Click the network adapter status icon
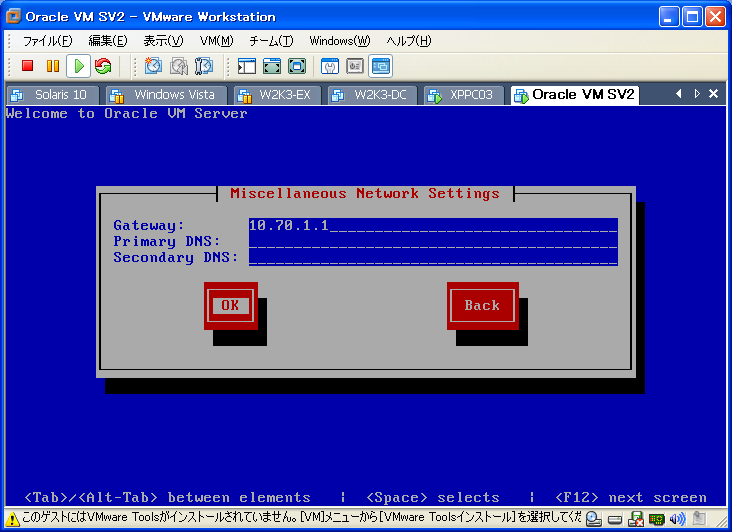 (657, 519)
